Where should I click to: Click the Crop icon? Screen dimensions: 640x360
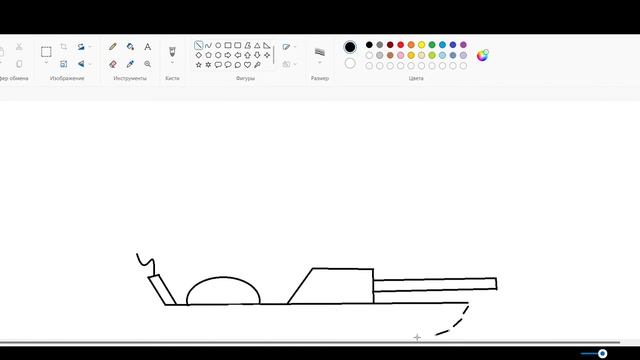[x=64, y=47]
